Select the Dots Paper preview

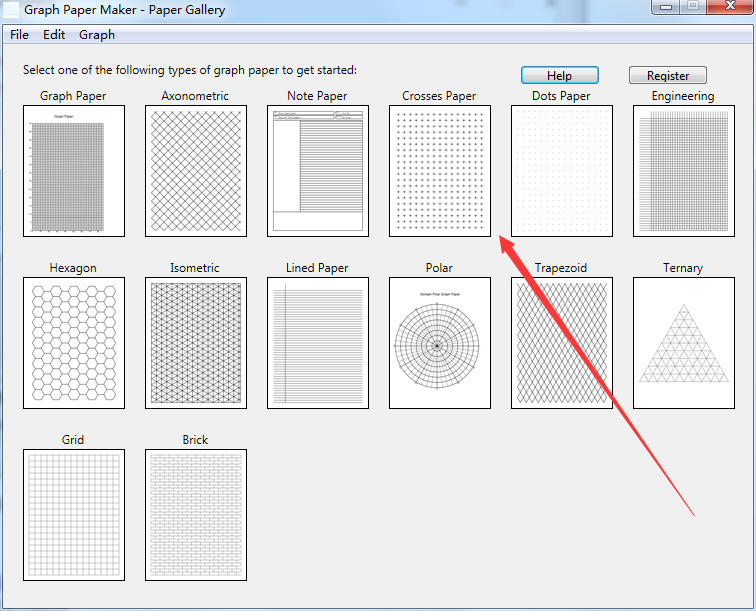561,171
